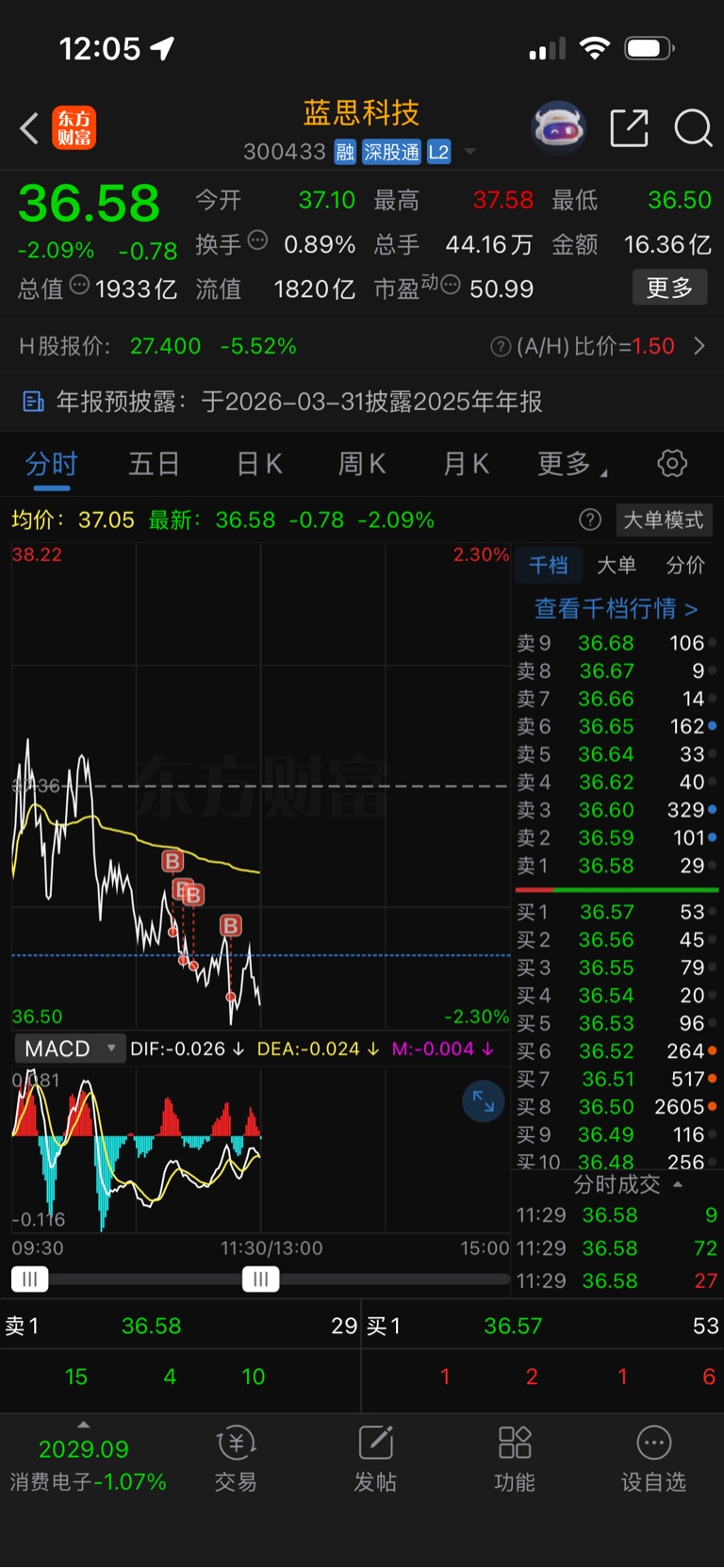Tap info icon next to 总值
This screenshot has height=1568, width=724.
[x=79, y=285]
